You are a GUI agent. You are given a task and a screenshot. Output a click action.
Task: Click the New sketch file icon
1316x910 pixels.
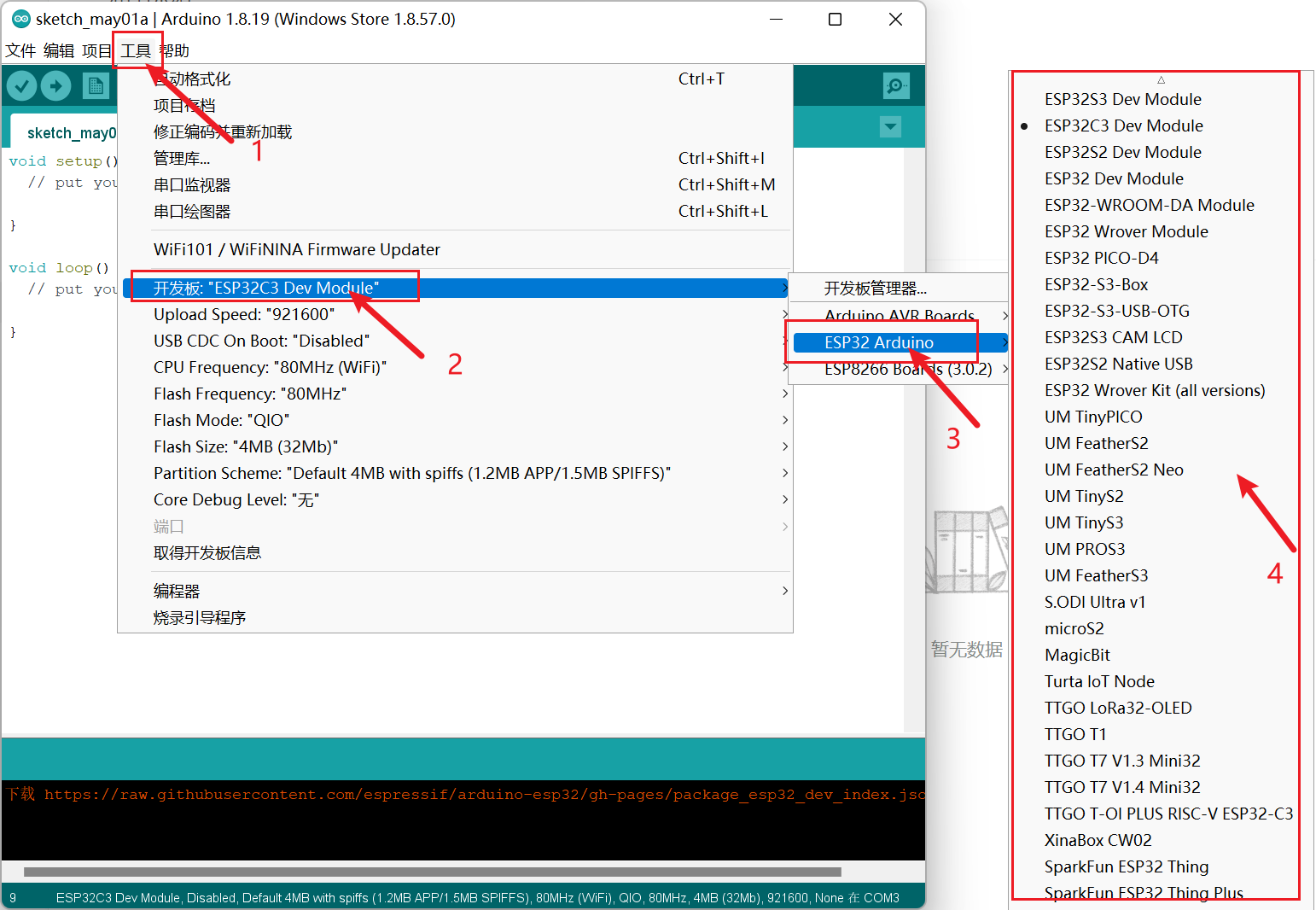point(96,85)
